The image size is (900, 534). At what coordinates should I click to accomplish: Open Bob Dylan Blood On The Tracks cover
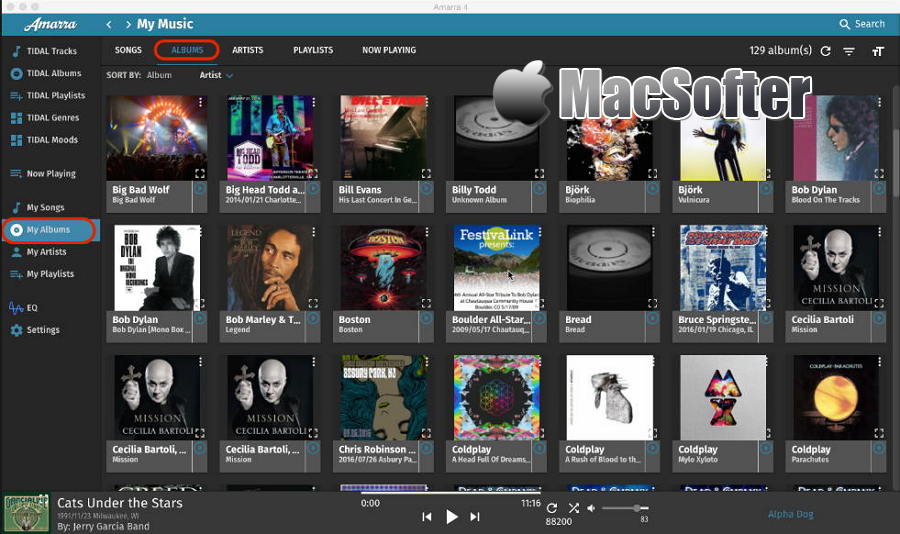(x=836, y=138)
